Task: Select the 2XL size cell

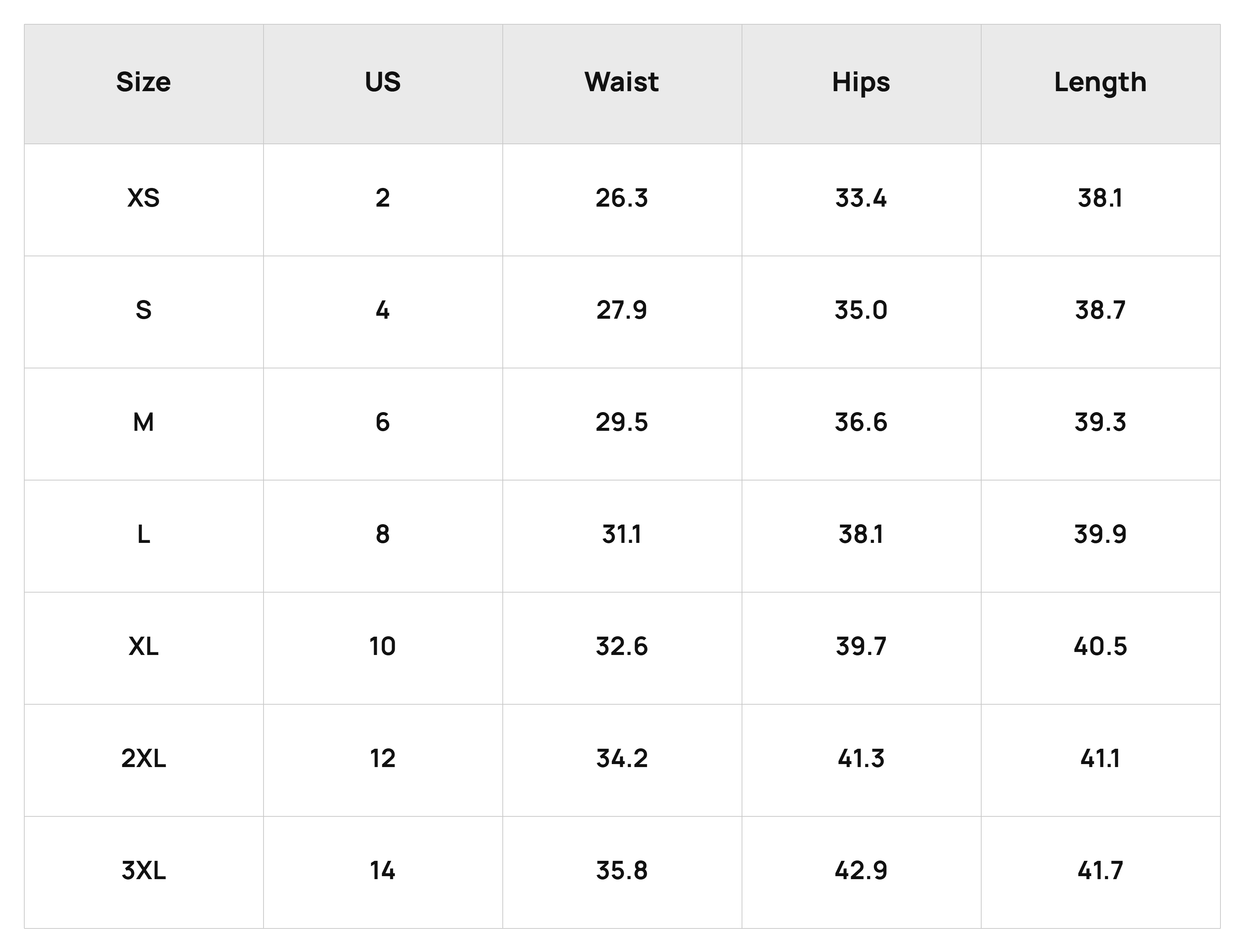Action: (144, 760)
